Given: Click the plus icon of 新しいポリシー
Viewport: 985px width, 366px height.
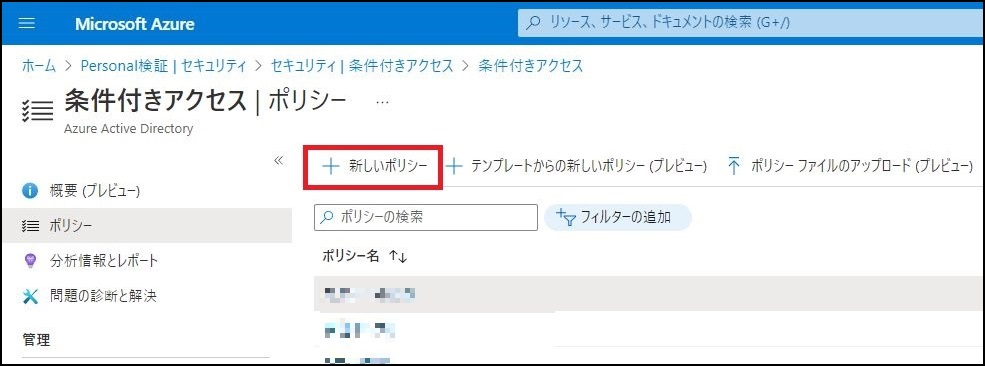Looking at the screenshot, I should pos(330,166).
